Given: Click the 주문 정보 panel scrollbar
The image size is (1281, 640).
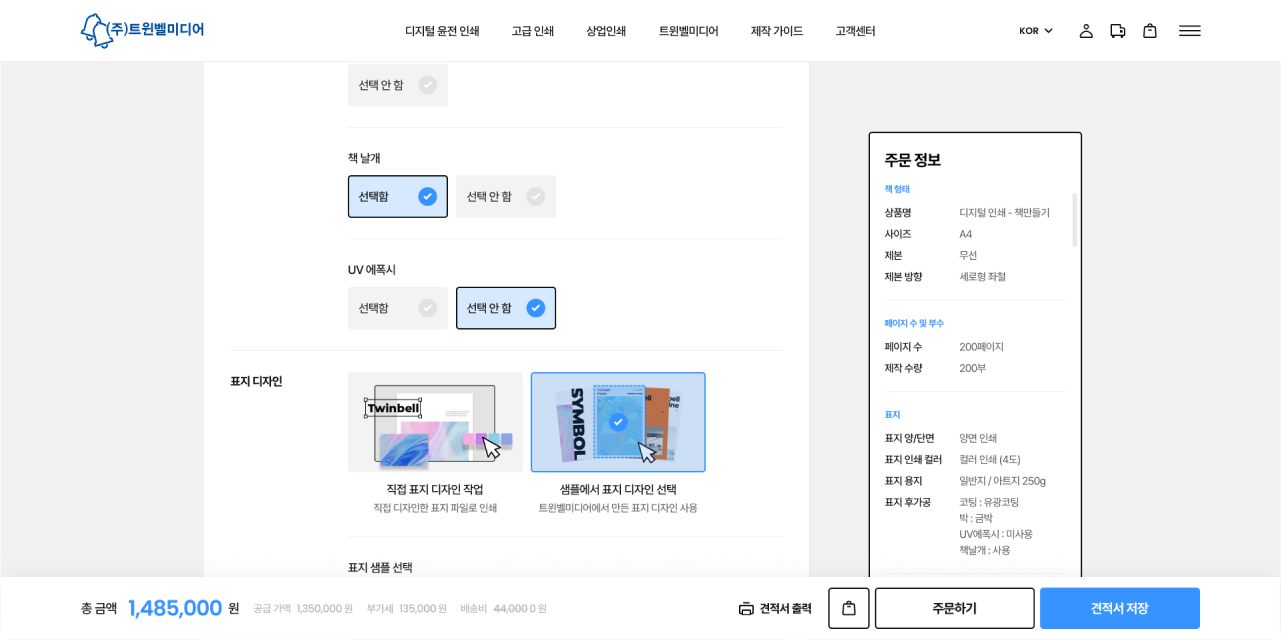Looking at the screenshot, I should pos(1075,220).
